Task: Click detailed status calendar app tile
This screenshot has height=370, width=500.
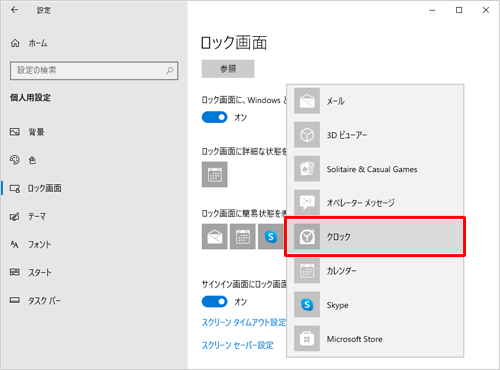Action: point(215,174)
